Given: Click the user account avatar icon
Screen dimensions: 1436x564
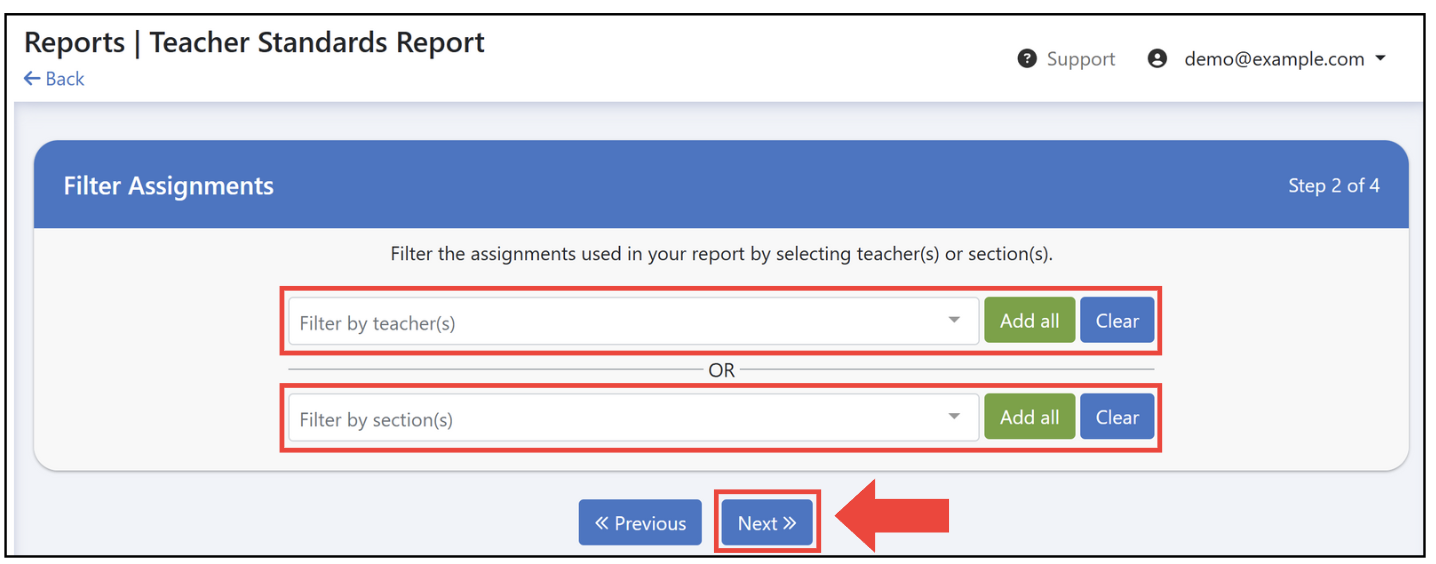Looking at the screenshot, I should coord(1157,59).
